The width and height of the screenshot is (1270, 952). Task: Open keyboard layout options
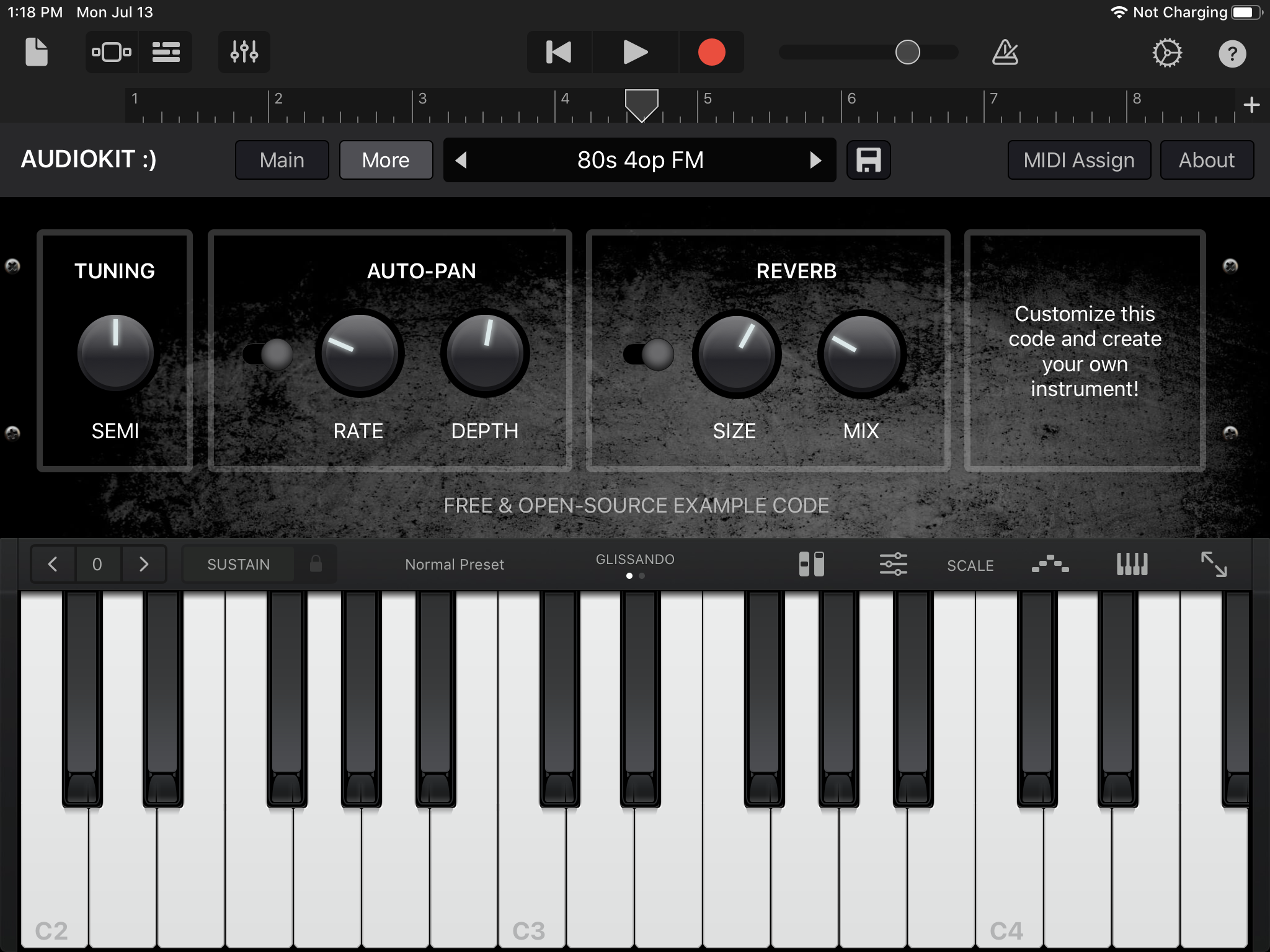pos(1132,564)
